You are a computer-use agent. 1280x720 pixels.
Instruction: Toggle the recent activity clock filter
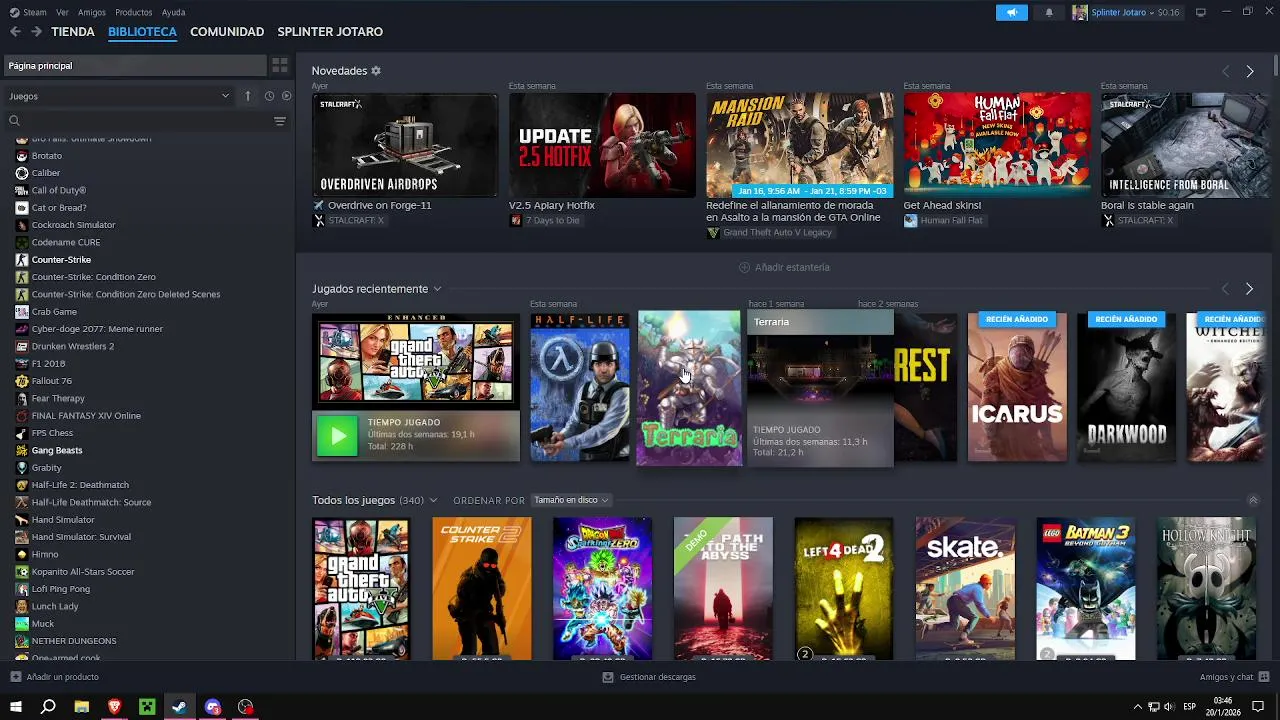(x=269, y=96)
